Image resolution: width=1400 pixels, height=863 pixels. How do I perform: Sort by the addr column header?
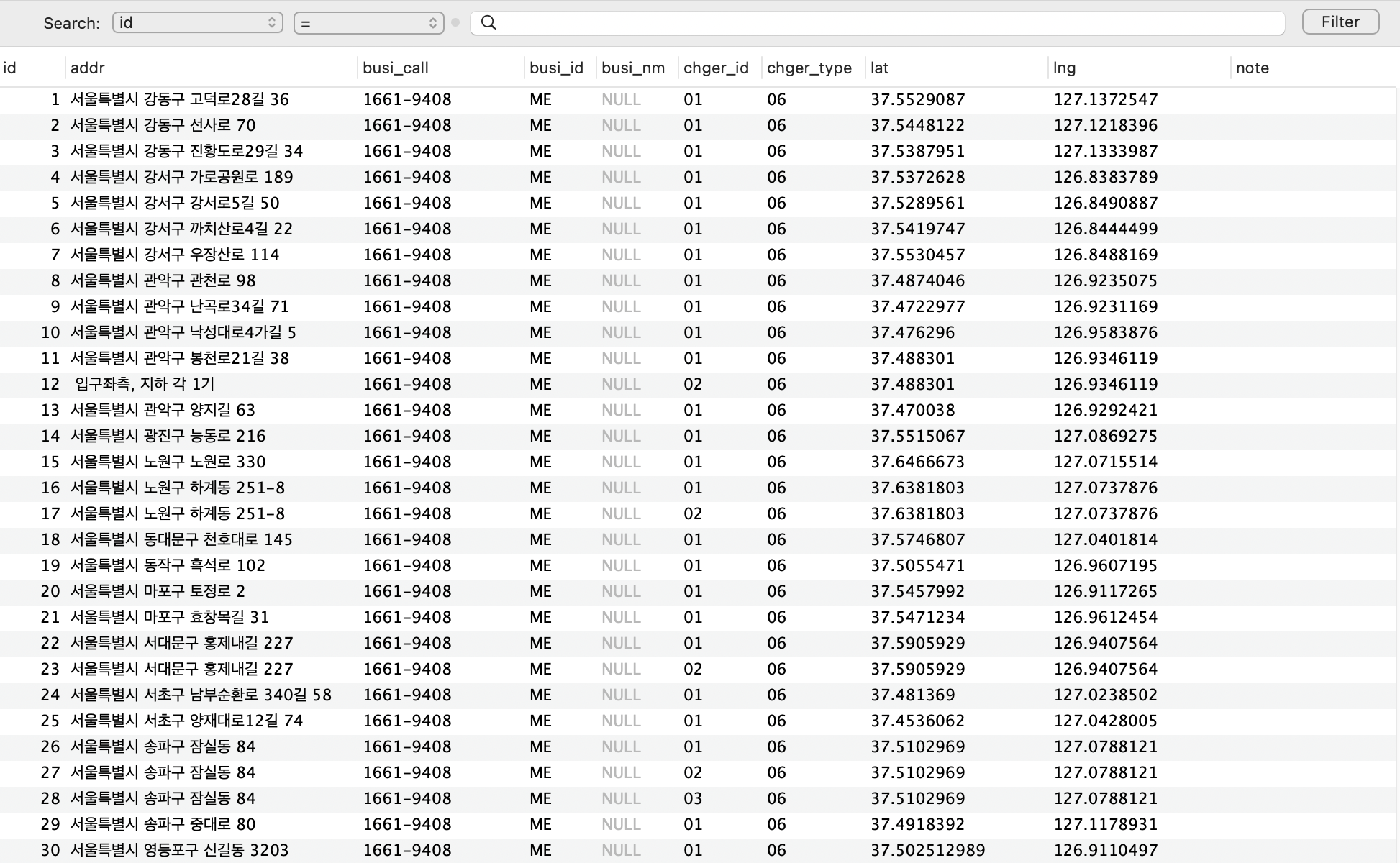coord(88,68)
